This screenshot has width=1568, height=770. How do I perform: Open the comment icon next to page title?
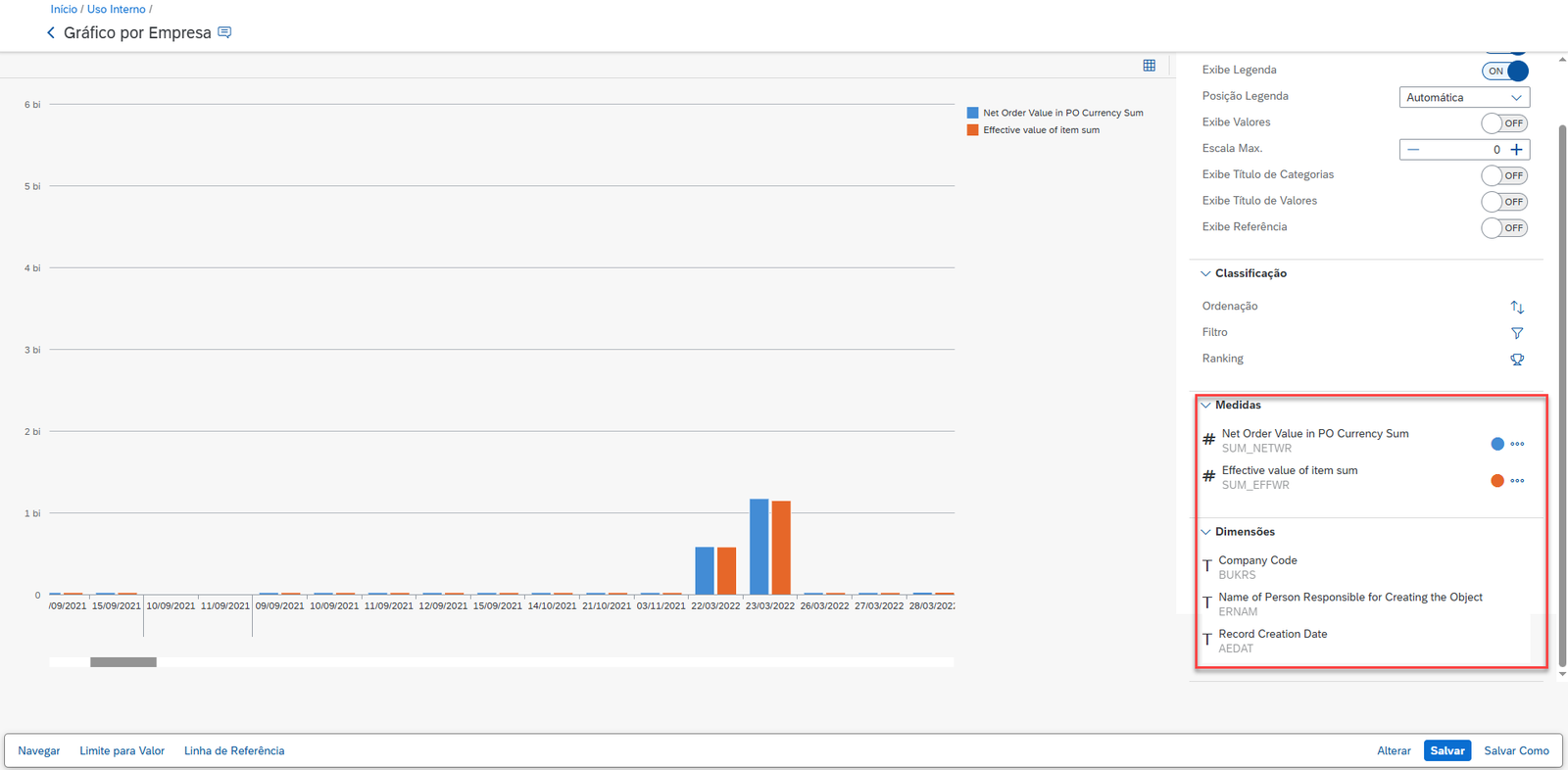(224, 32)
